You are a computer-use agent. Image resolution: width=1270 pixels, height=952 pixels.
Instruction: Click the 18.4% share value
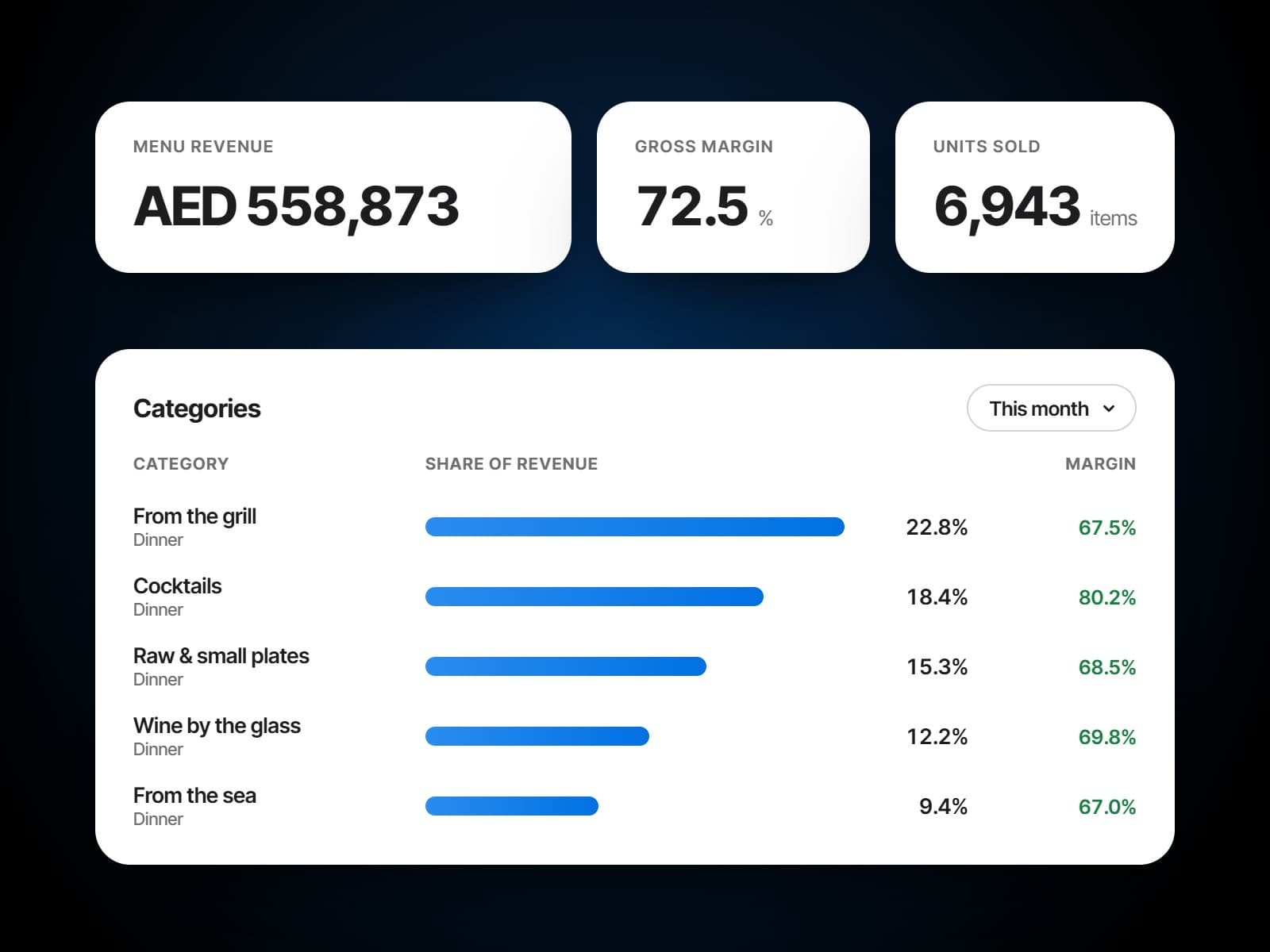tap(937, 597)
